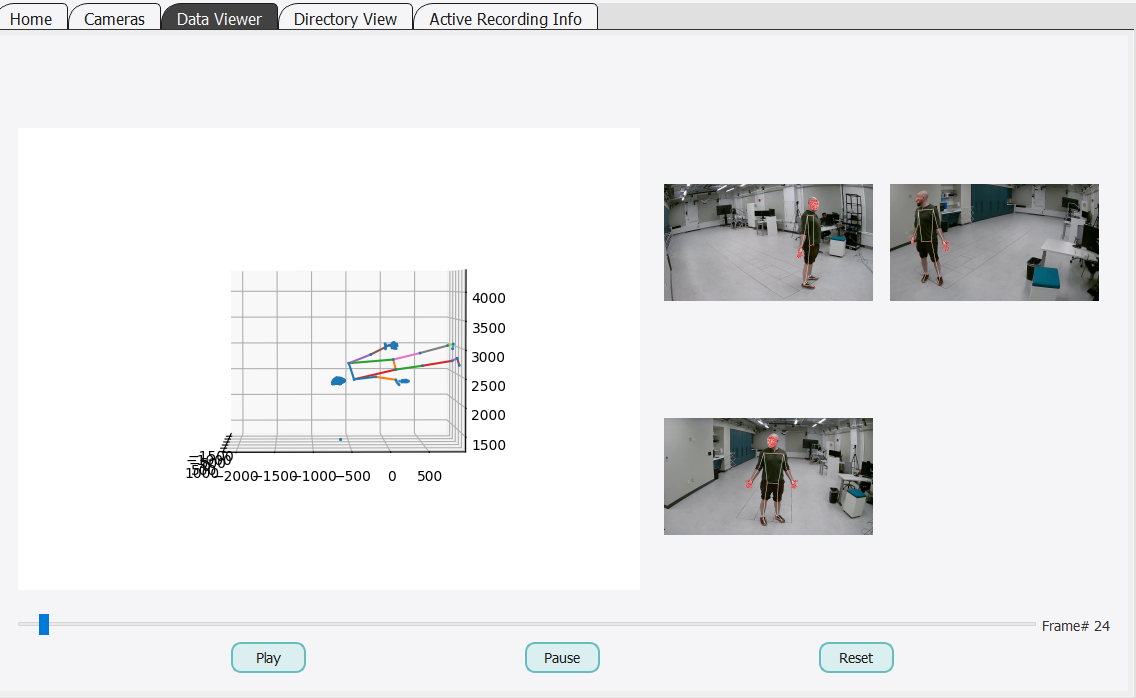Select the Data Viewer tab

[x=219, y=19]
